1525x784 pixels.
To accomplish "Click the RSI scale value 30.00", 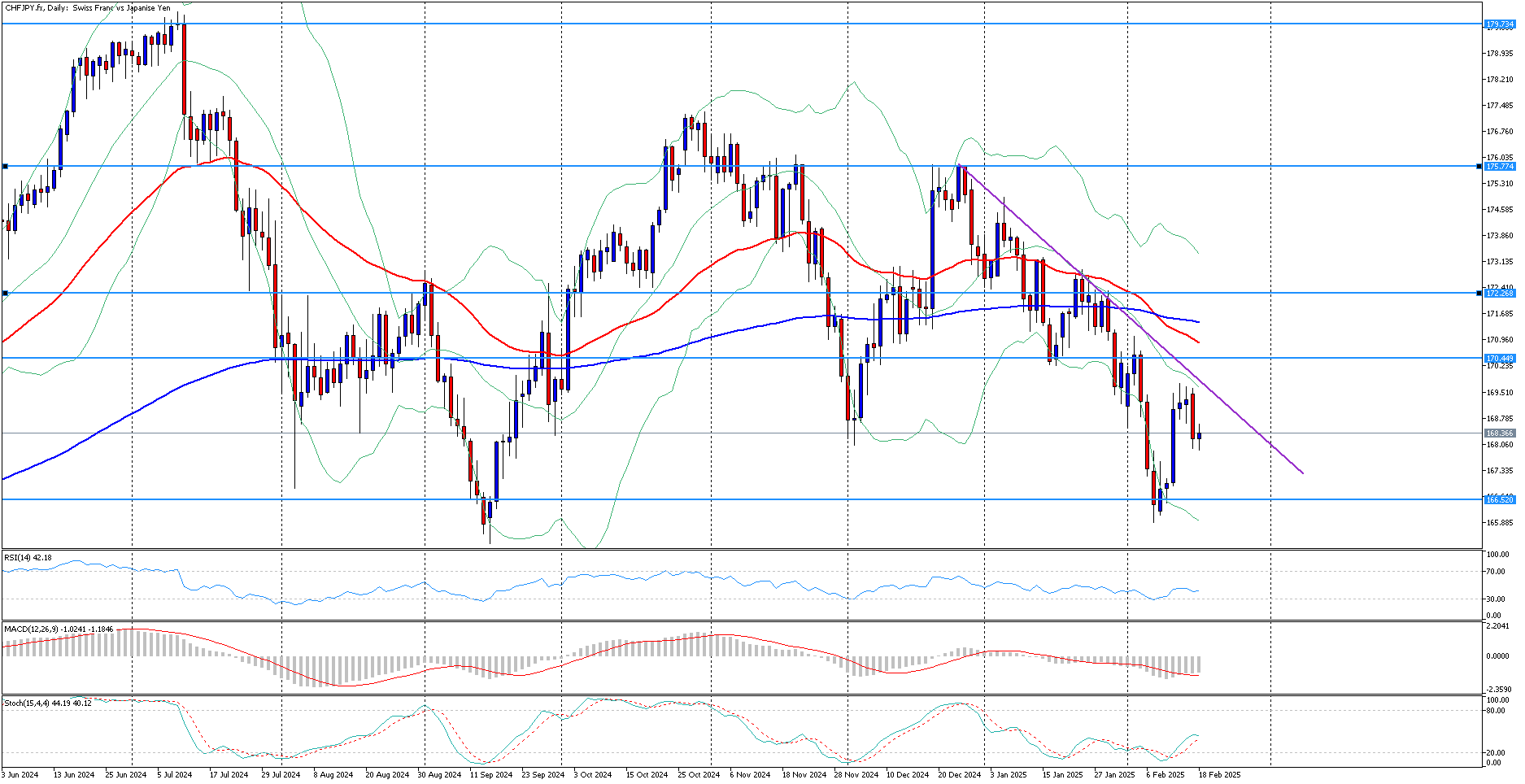I will pyautogui.click(x=1495, y=599).
